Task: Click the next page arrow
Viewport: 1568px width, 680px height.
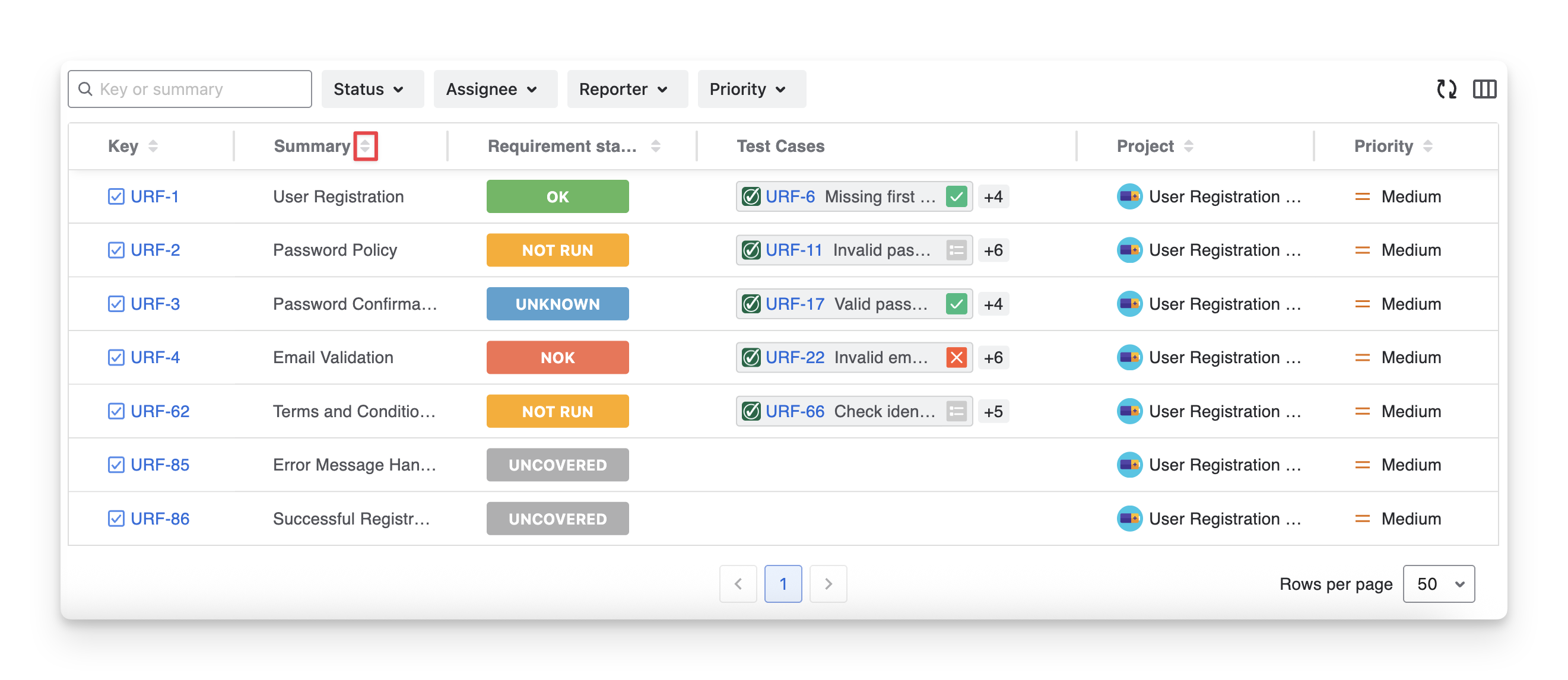Action: click(828, 584)
